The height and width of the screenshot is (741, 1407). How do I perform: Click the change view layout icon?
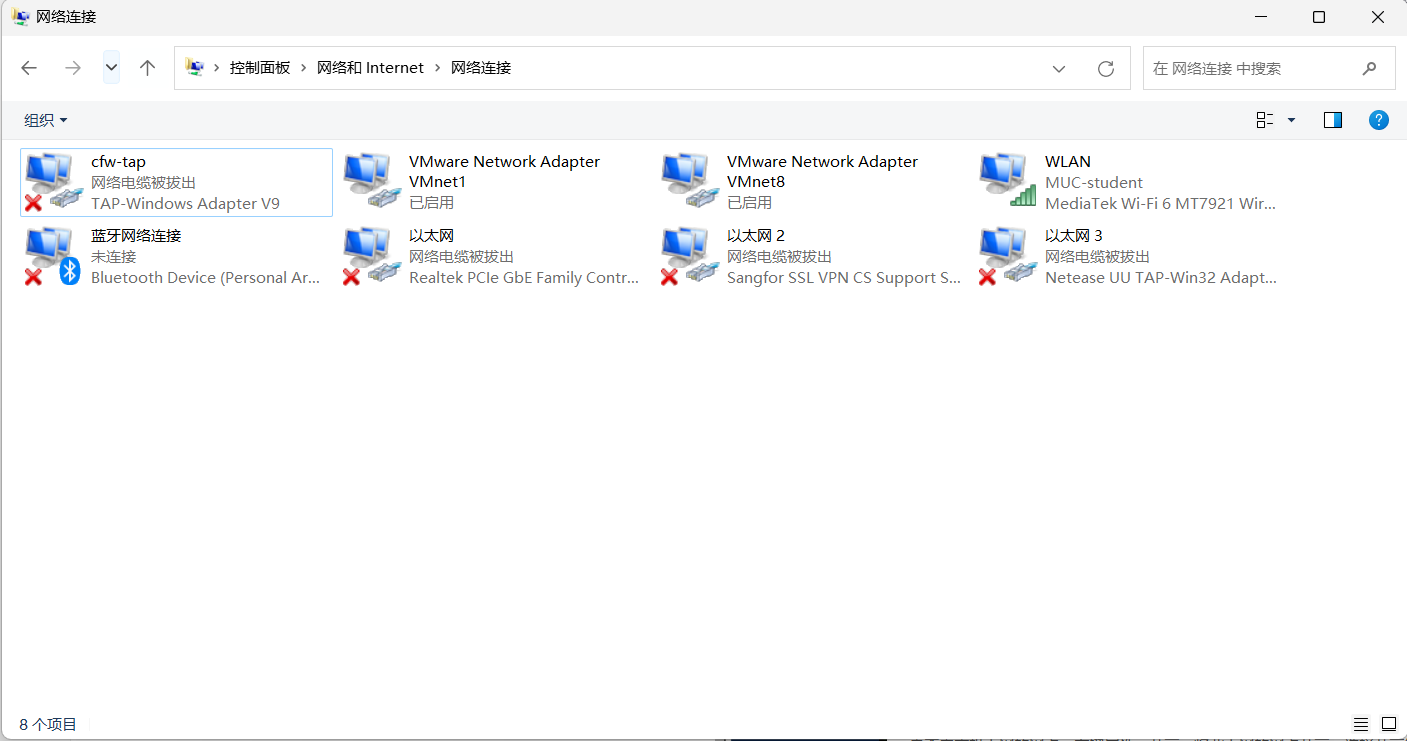[1265, 120]
